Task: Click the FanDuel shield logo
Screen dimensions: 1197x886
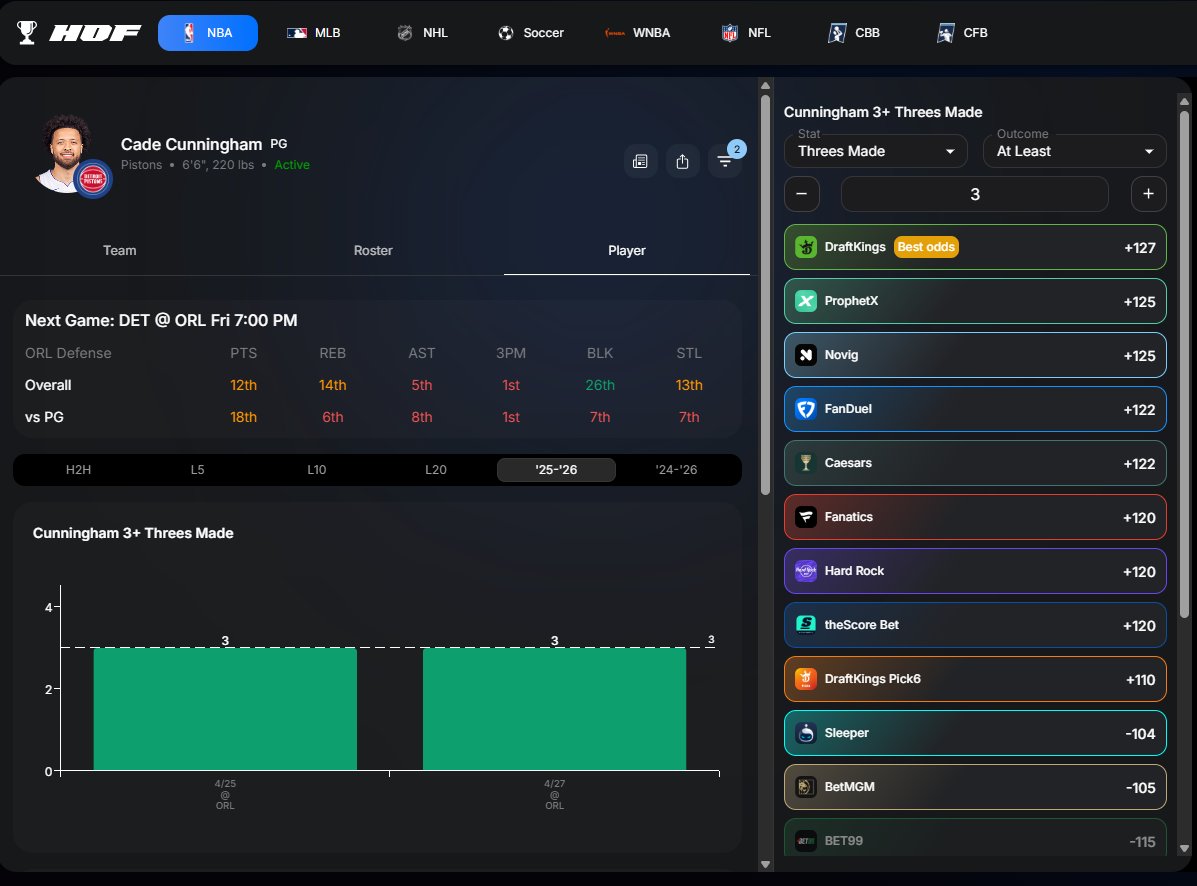Action: [805, 409]
